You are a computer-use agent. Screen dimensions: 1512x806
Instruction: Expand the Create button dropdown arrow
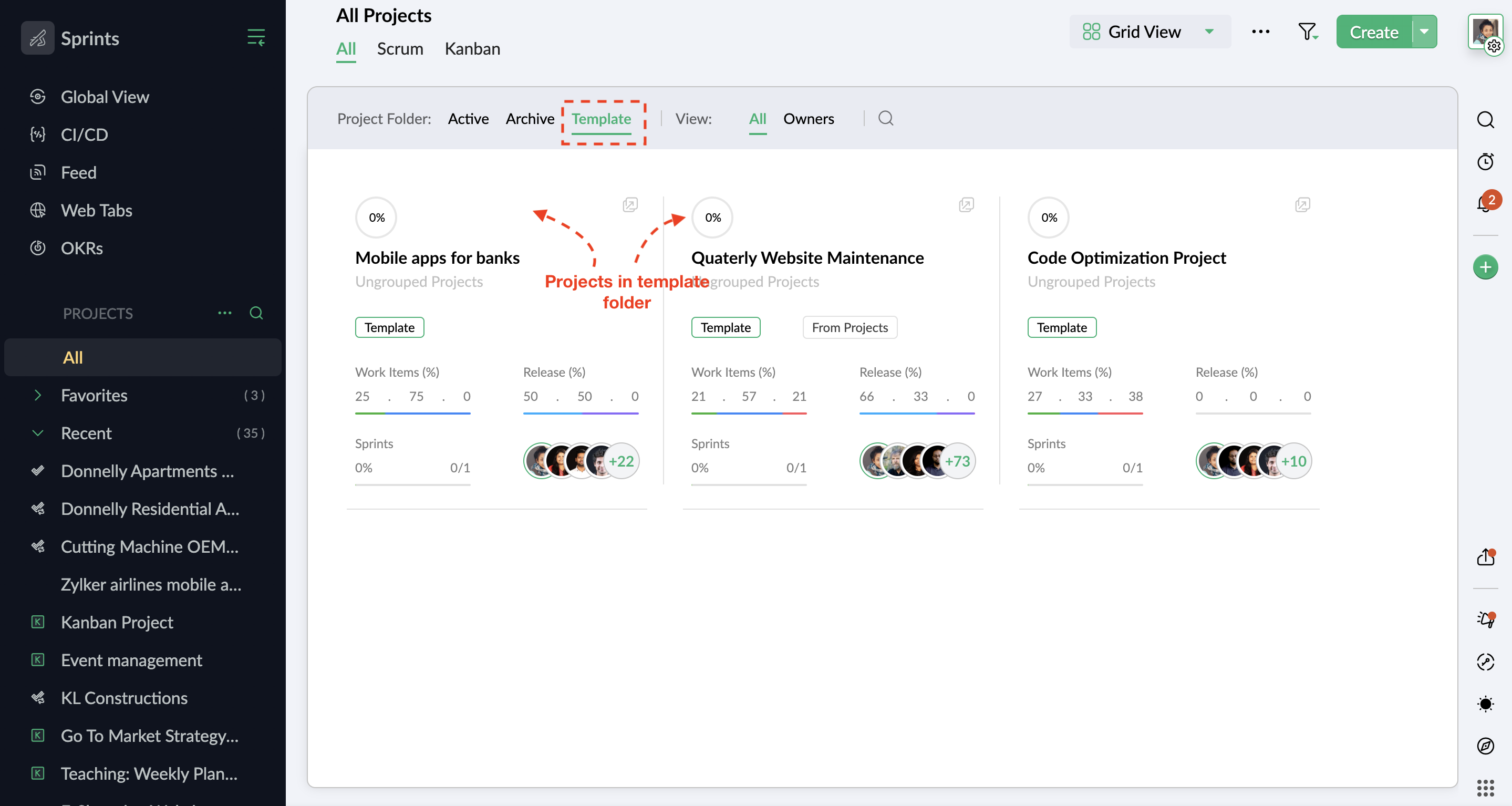[x=1425, y=32]
